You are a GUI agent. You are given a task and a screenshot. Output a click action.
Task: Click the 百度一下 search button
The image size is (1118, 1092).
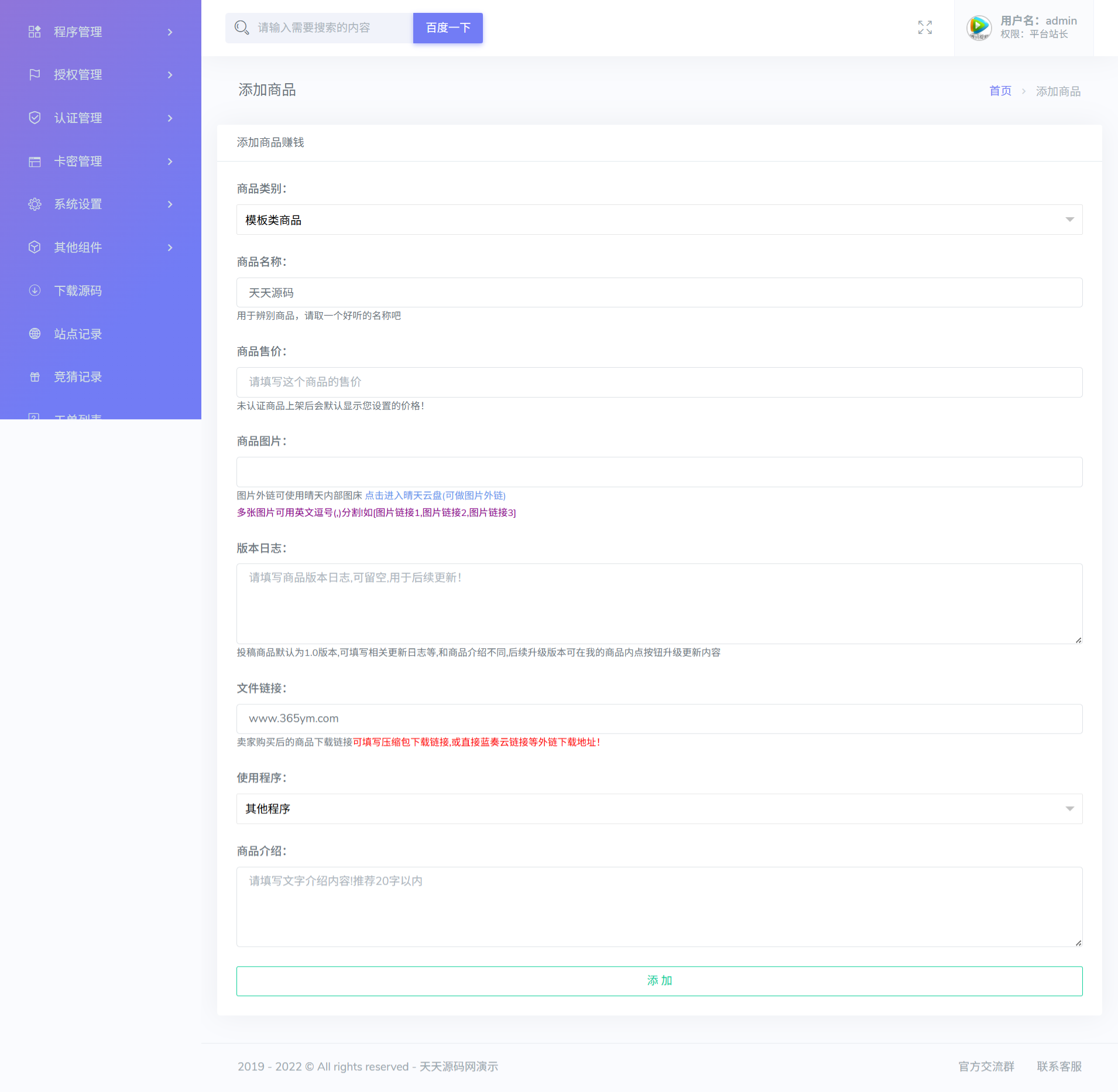point(447,27)
